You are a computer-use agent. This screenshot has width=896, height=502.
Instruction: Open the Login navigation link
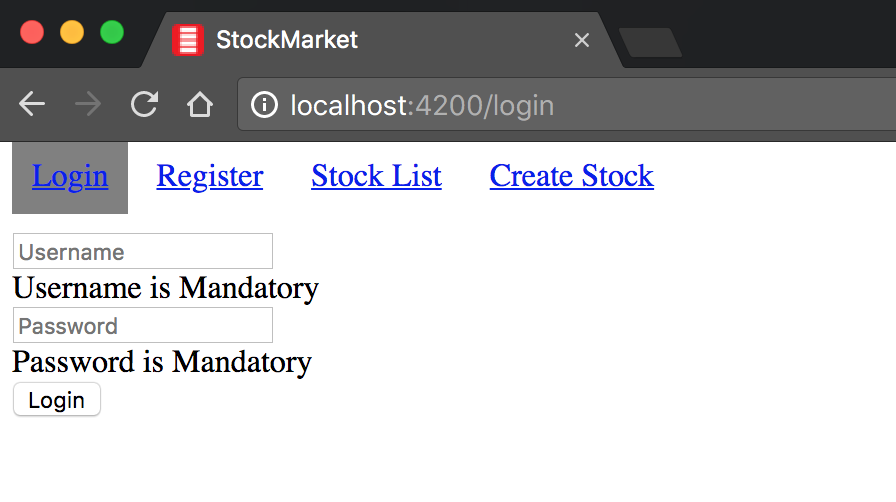point(70,176)
